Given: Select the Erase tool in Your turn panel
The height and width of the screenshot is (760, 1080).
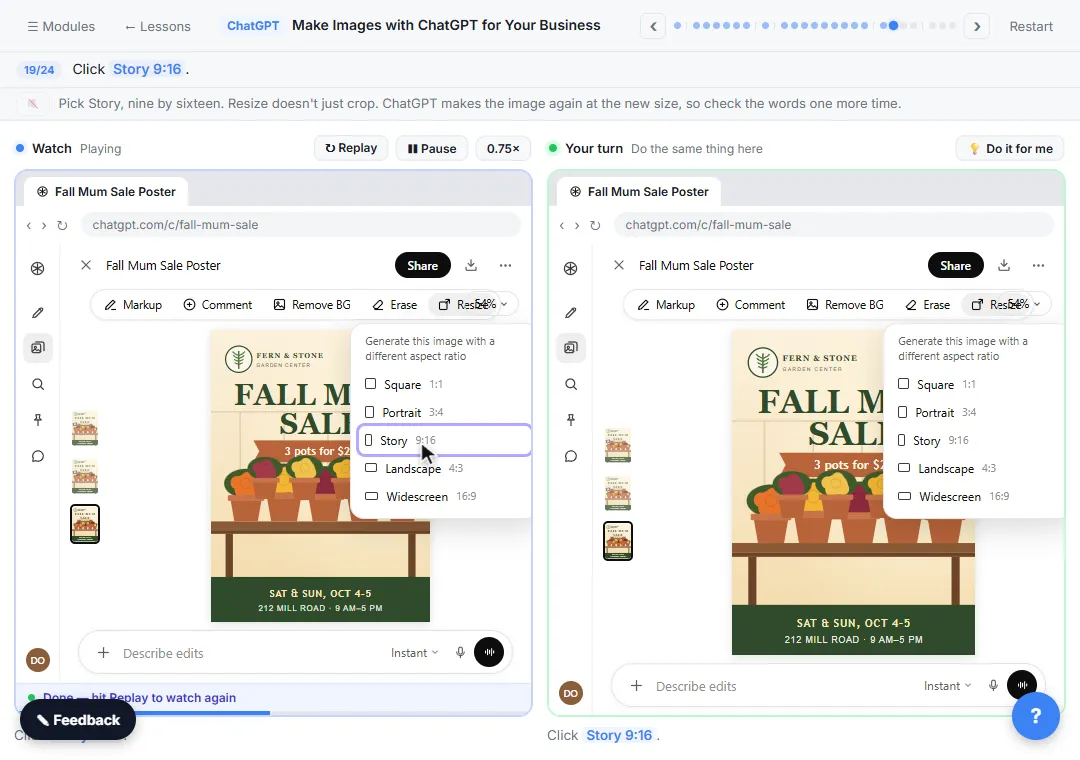Looking at the screenshot, I should pos(927,305).
